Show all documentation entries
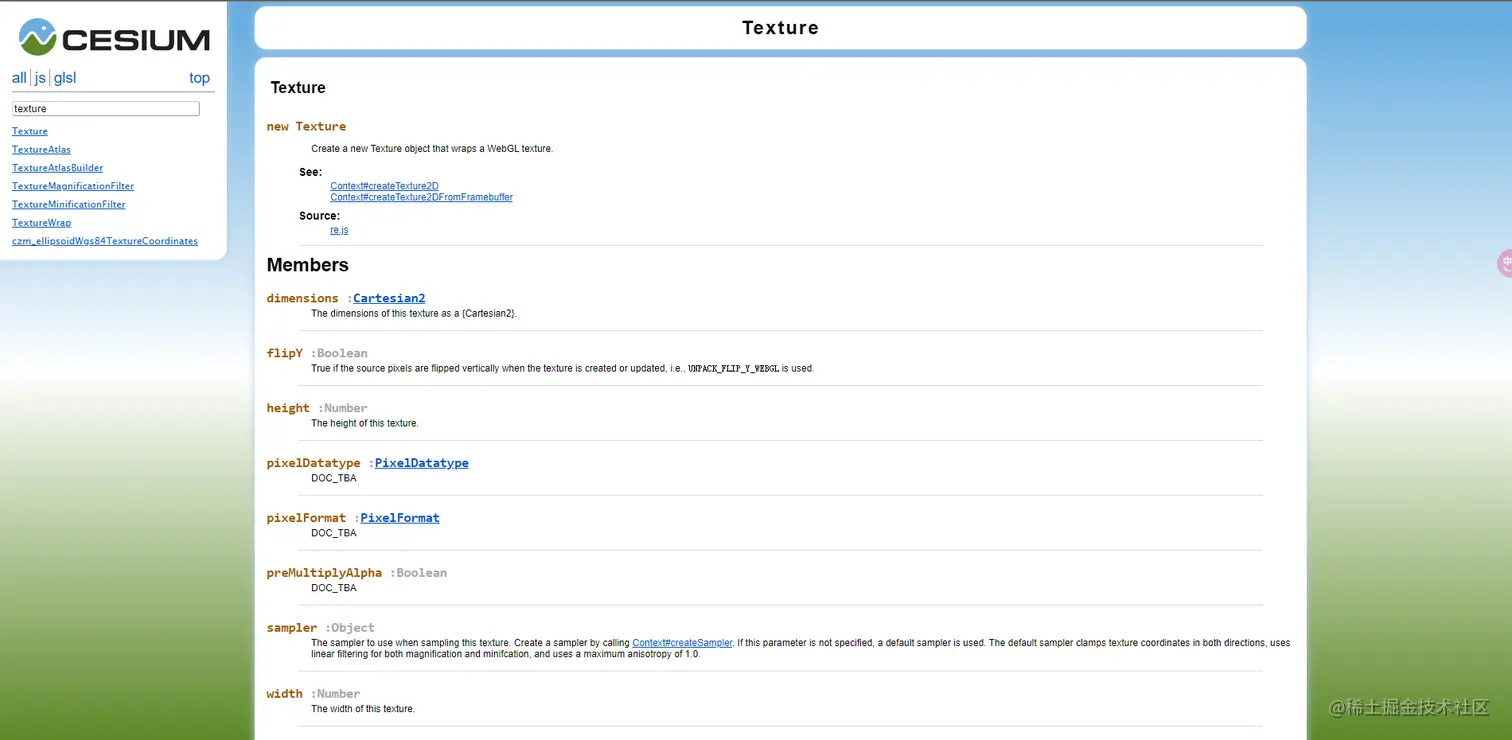1512x740 pixels. pyautogui.click(x=18, y=77)
